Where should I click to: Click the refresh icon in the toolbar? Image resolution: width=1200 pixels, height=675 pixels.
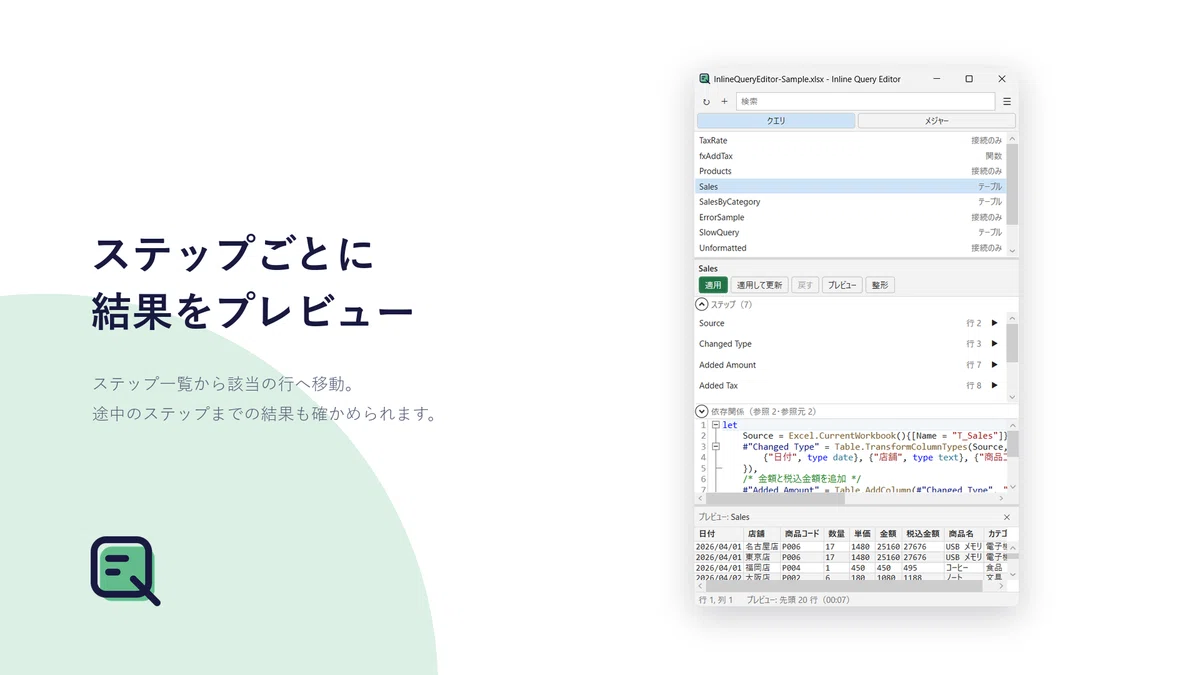706,102
